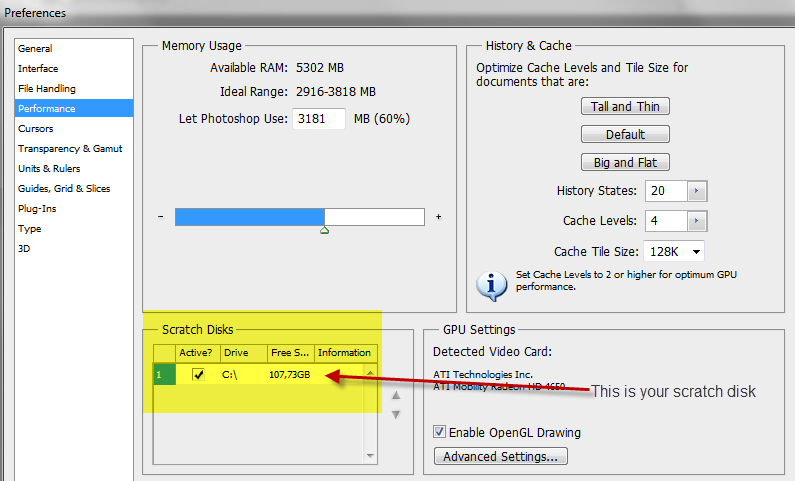Image resolution: width=795 pixels, height=481 pixels.
Task: Open Advanced Settings for GPU
Action: 500,457
